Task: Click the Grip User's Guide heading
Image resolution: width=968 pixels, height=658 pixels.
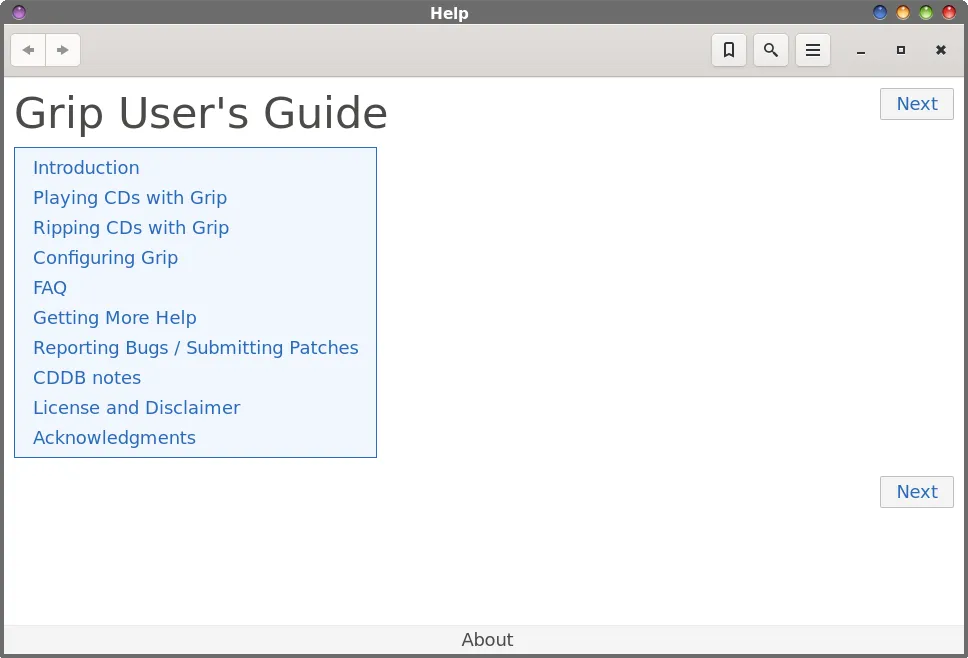Action: (201, 114)
